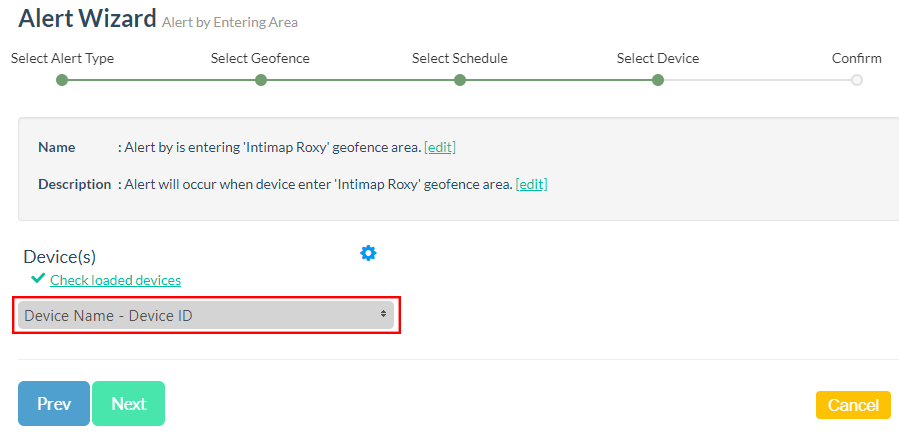Viewport: 899px width, 441px height.
Task: Click the arrow on the device dropdown
Action: click(383, 315)
